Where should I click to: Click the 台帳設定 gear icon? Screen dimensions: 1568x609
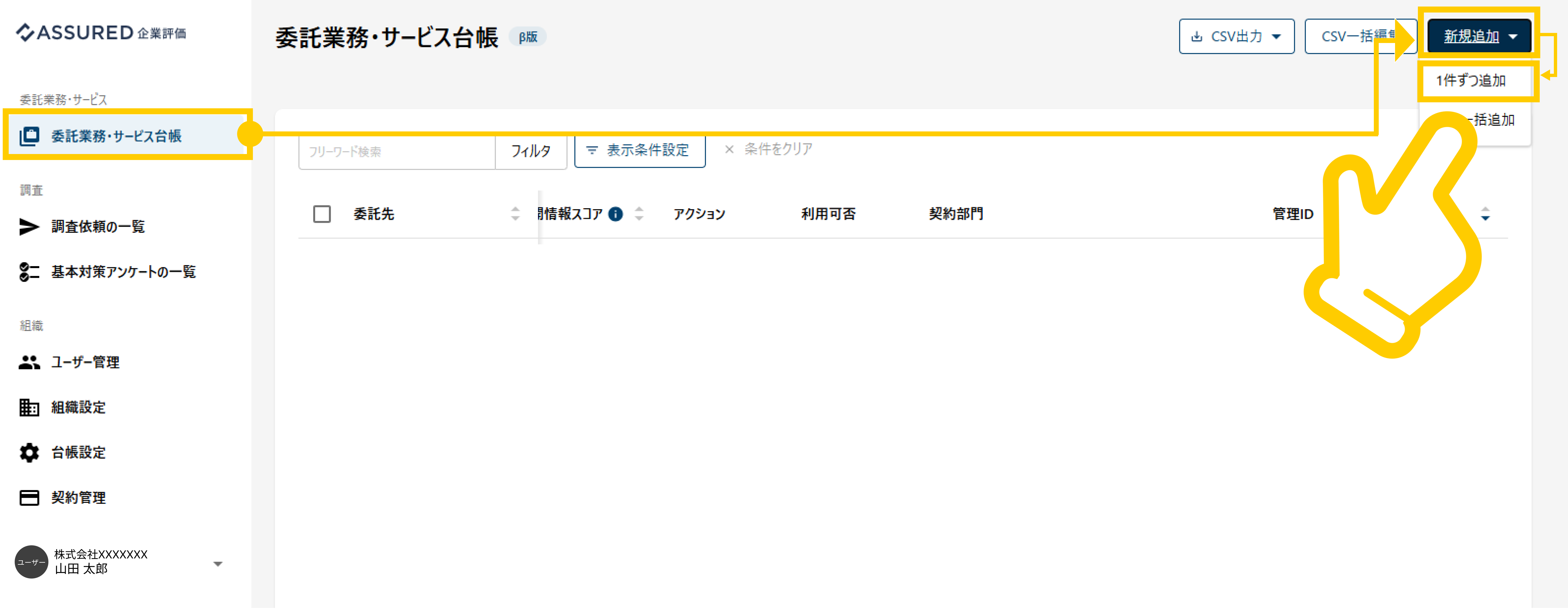point(29,453)
